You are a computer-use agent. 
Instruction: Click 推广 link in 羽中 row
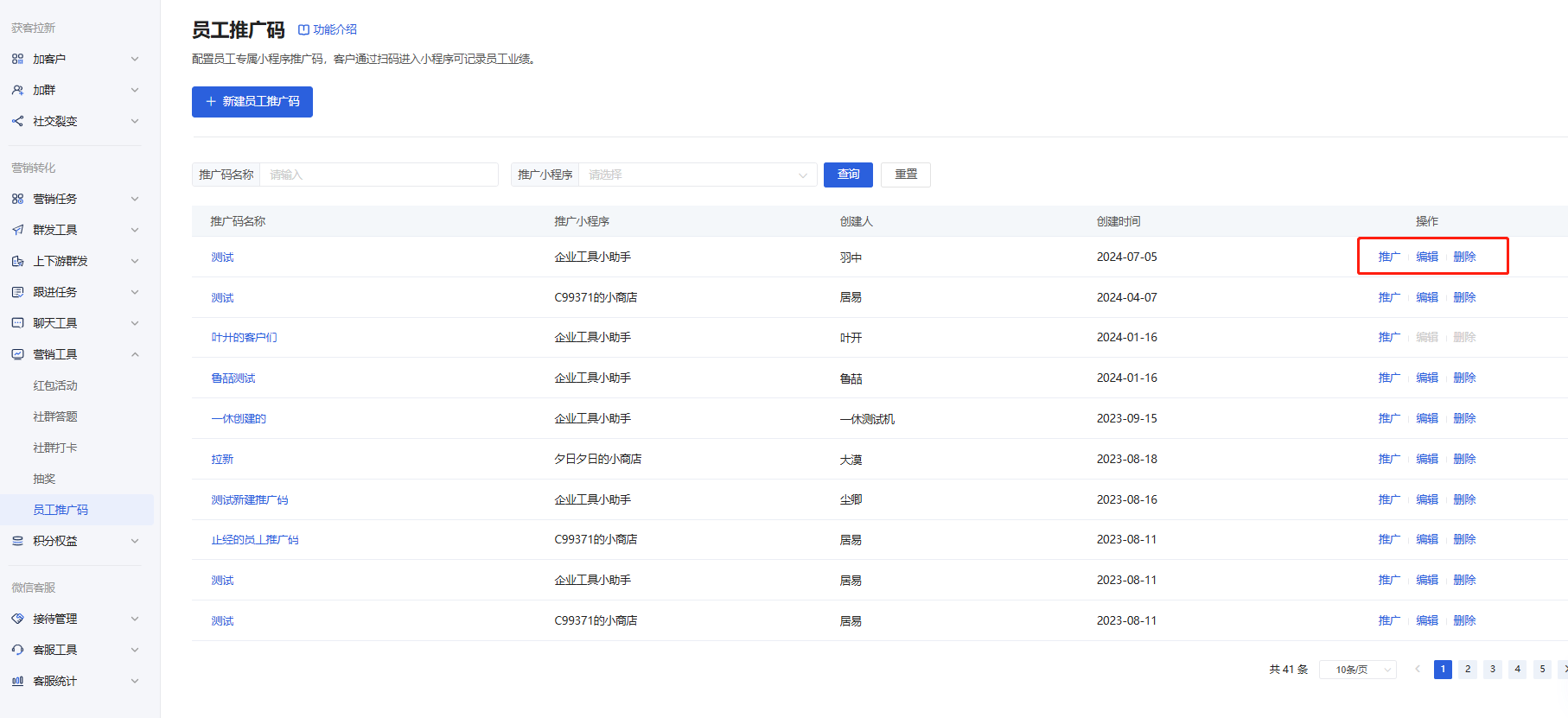1389,257
